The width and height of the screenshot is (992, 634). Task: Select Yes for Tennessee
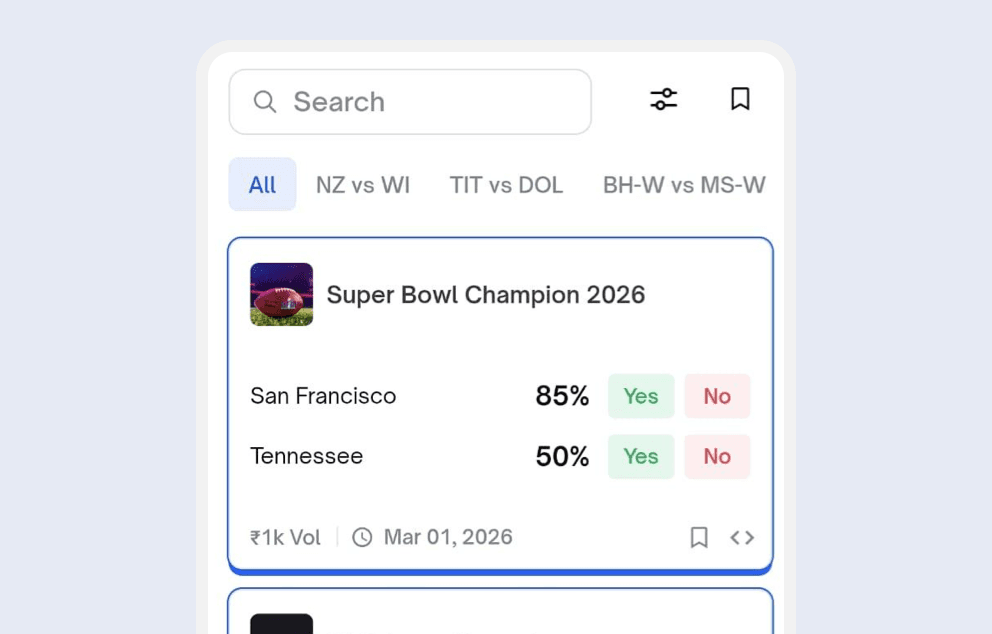click(x=641, y=456)
